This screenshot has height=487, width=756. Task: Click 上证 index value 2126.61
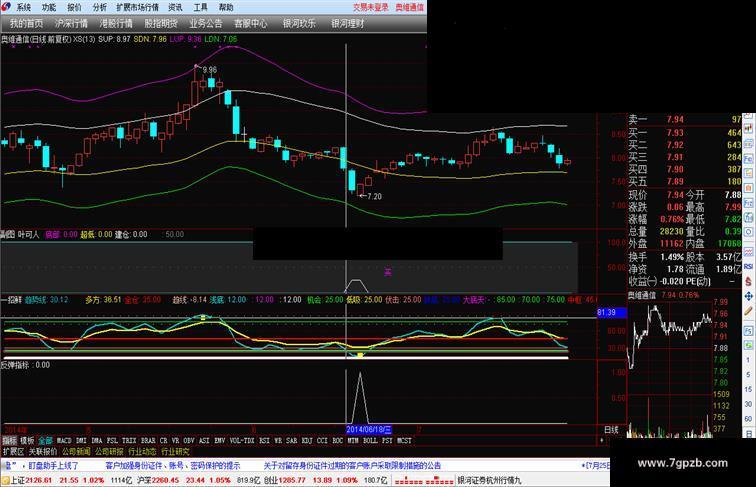point(39,480)
